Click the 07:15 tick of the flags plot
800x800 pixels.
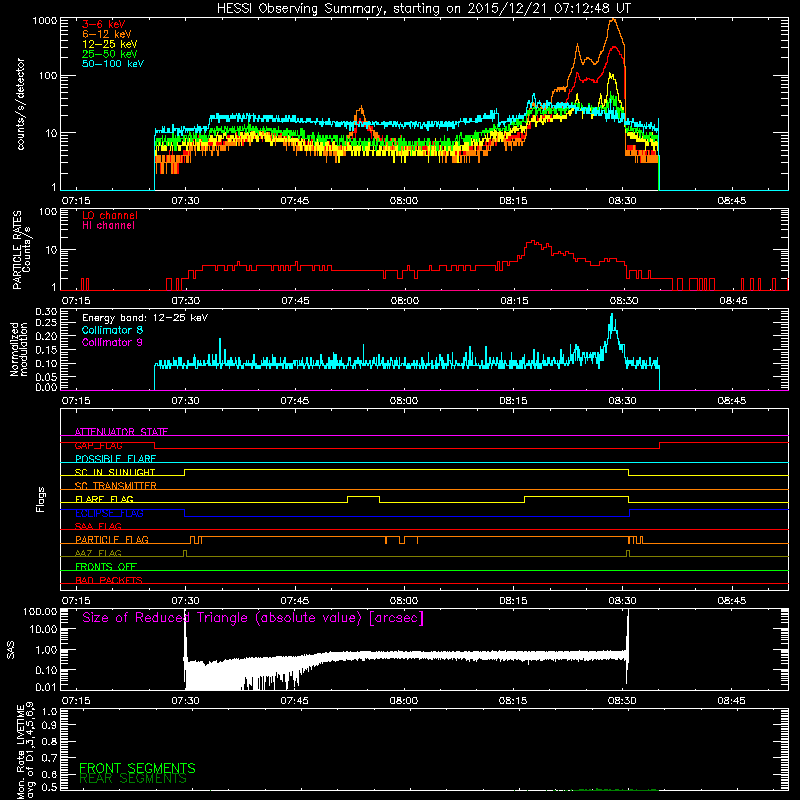coord(76,601)
